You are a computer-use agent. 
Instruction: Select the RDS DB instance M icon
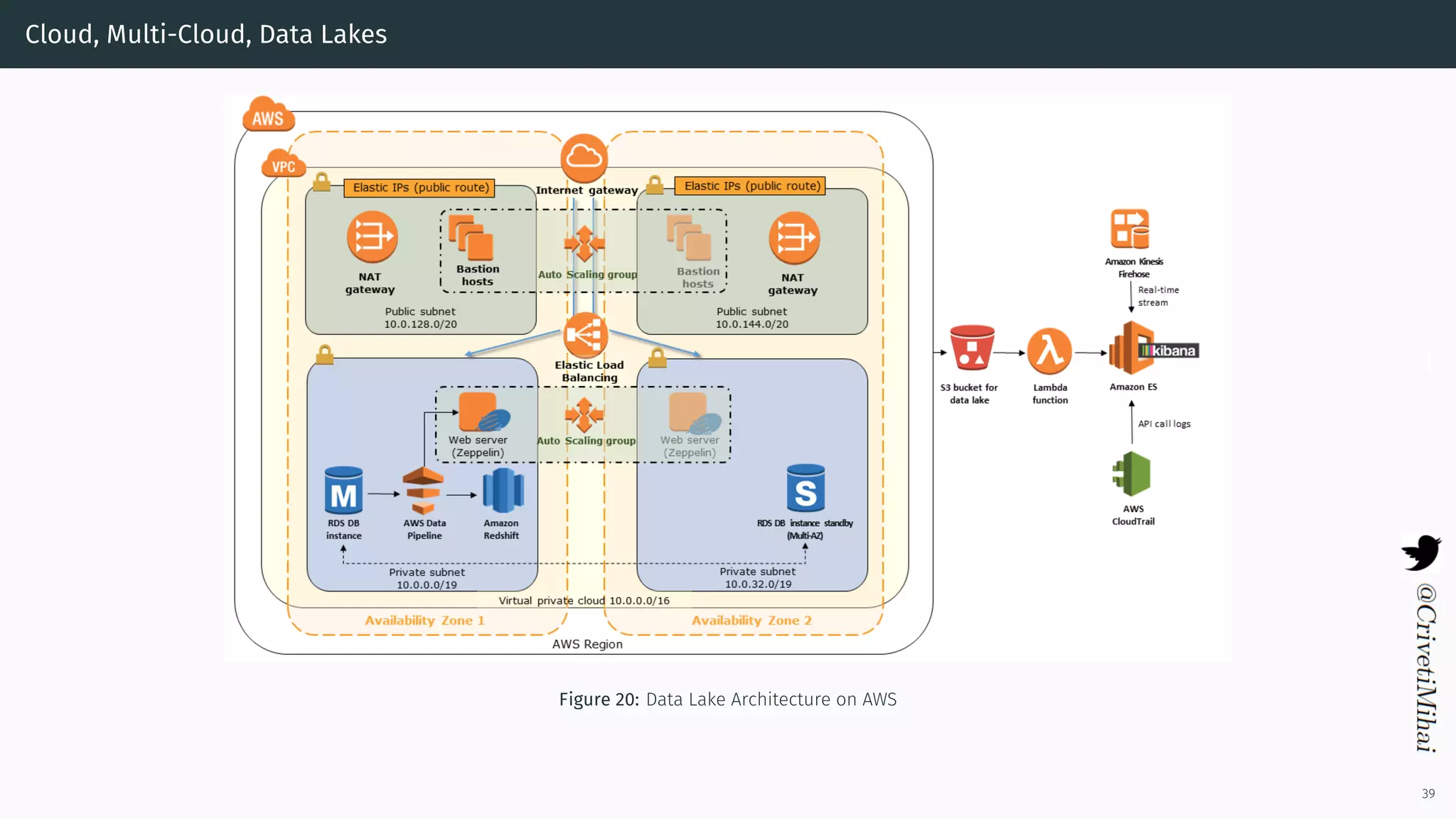(x=343, y=490)
